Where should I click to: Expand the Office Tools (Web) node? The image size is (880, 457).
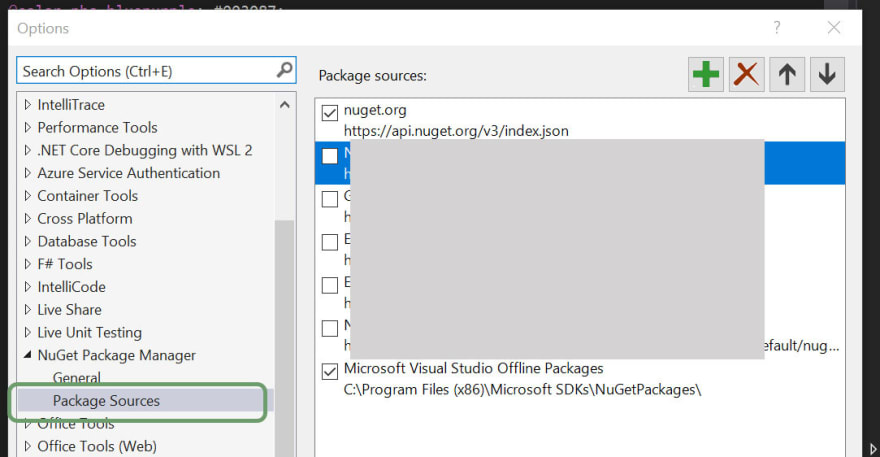click(28, 446)
